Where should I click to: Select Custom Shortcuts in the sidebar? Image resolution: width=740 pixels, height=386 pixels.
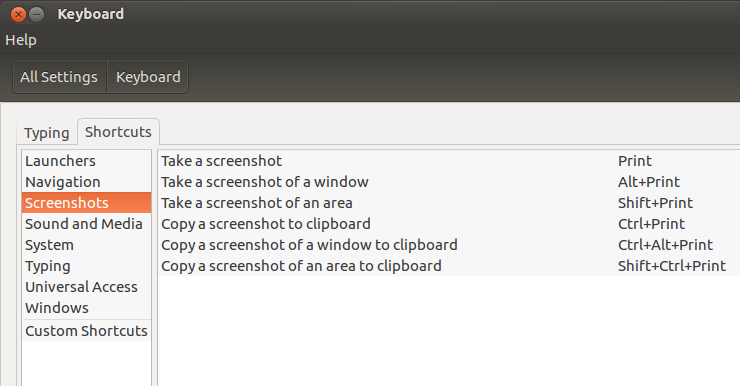[x=86, y=331]
